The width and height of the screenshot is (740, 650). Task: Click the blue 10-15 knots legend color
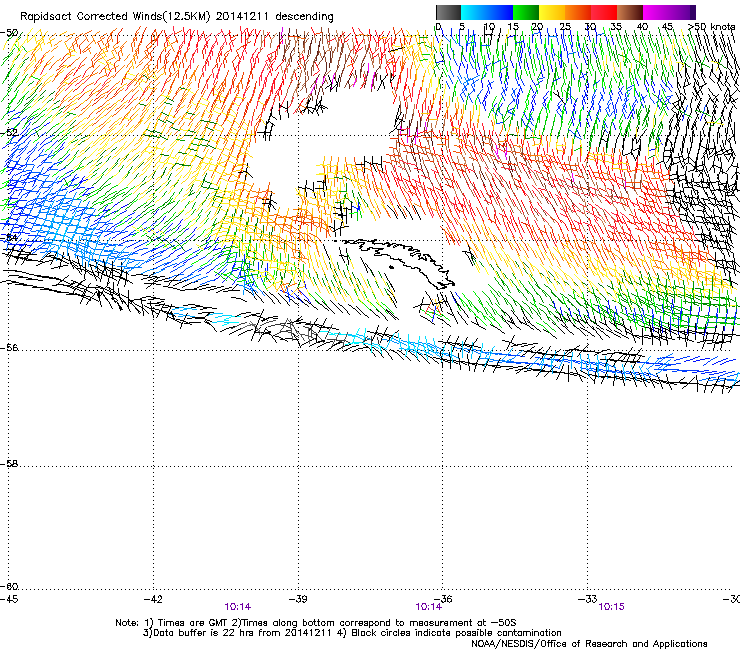[x=500, y=12]
